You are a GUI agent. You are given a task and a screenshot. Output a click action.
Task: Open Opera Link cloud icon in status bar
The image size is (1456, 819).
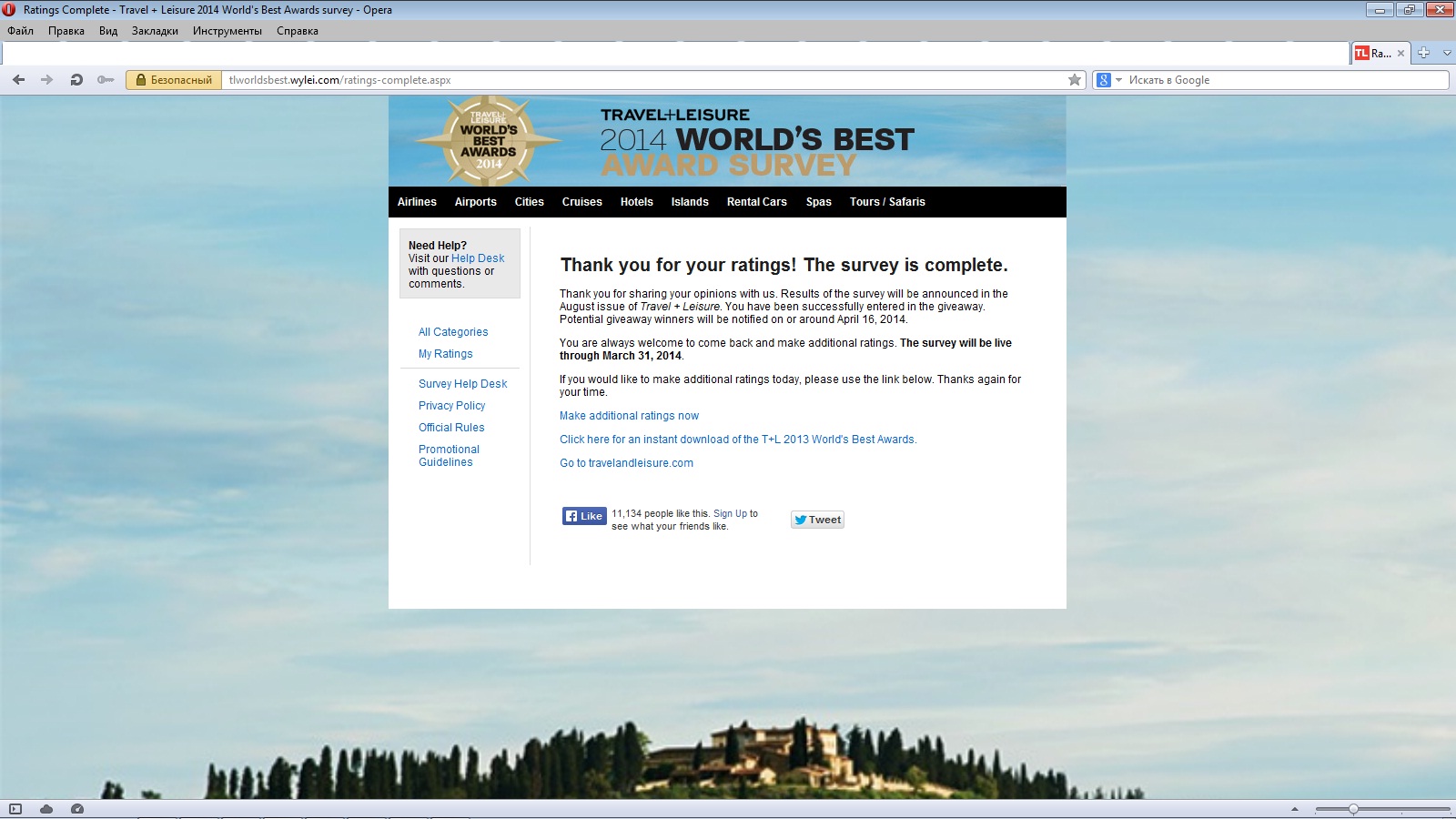tap(46, 809)
